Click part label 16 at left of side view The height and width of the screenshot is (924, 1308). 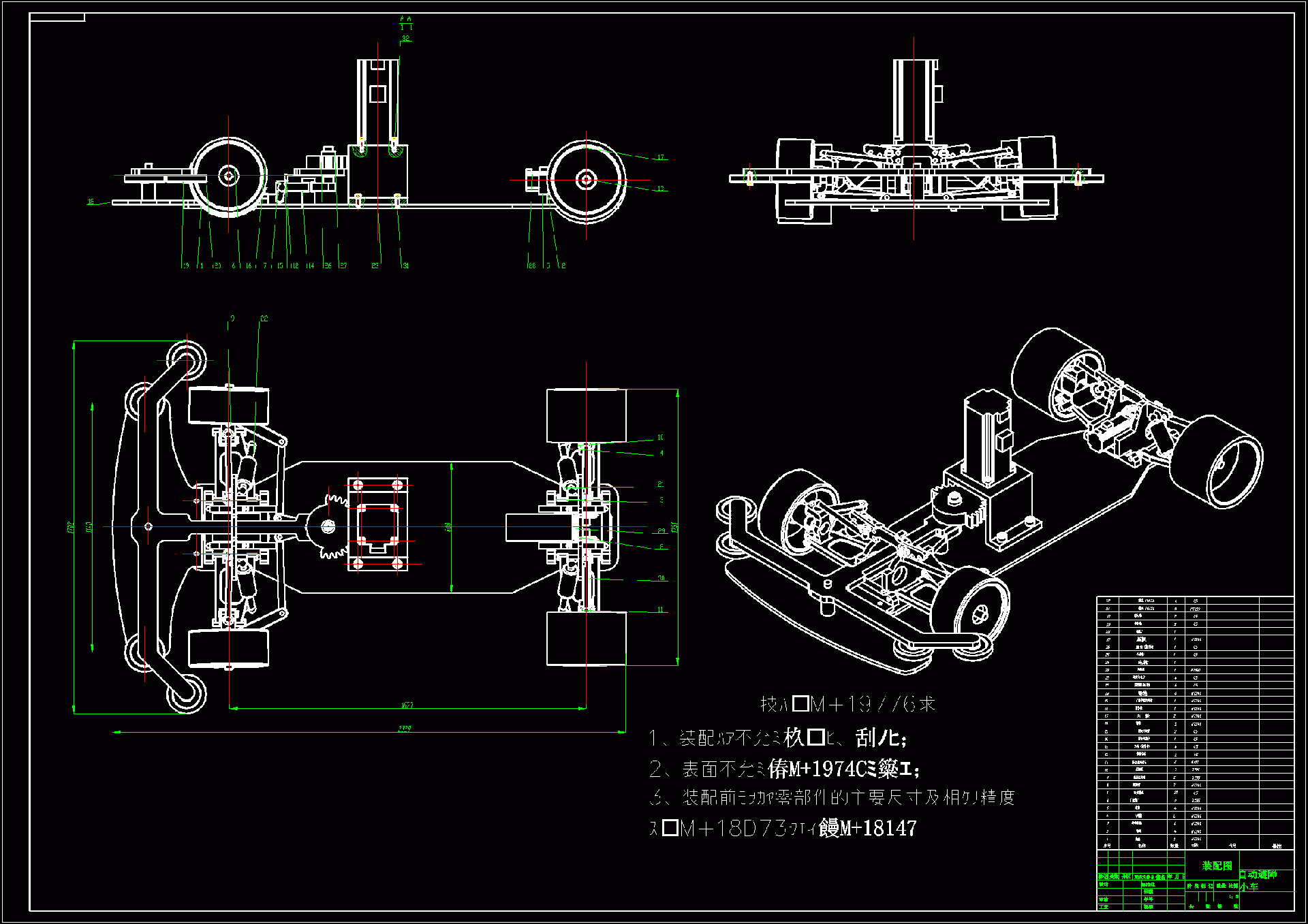click(x=91, y=202)
